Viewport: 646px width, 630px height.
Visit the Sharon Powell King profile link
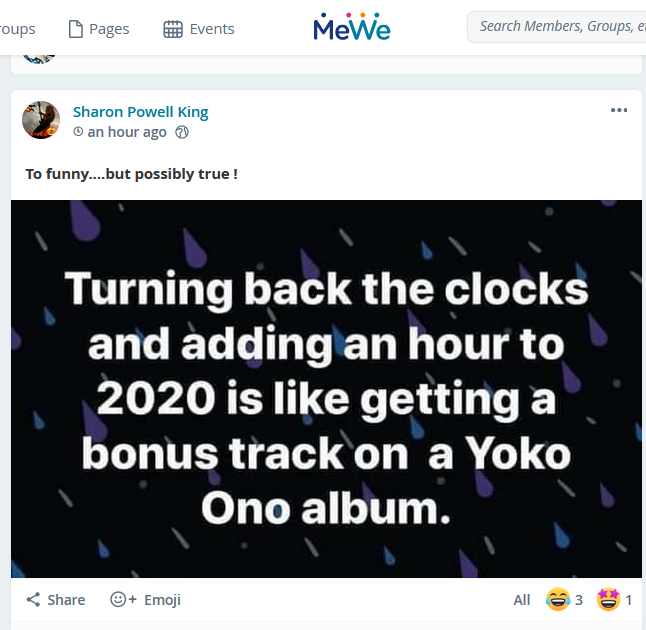pyautogui.click(x=140, y=112)
